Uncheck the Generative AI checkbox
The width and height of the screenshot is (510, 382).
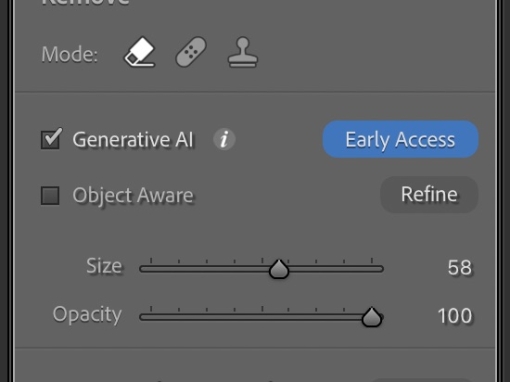tap(50, 139)
